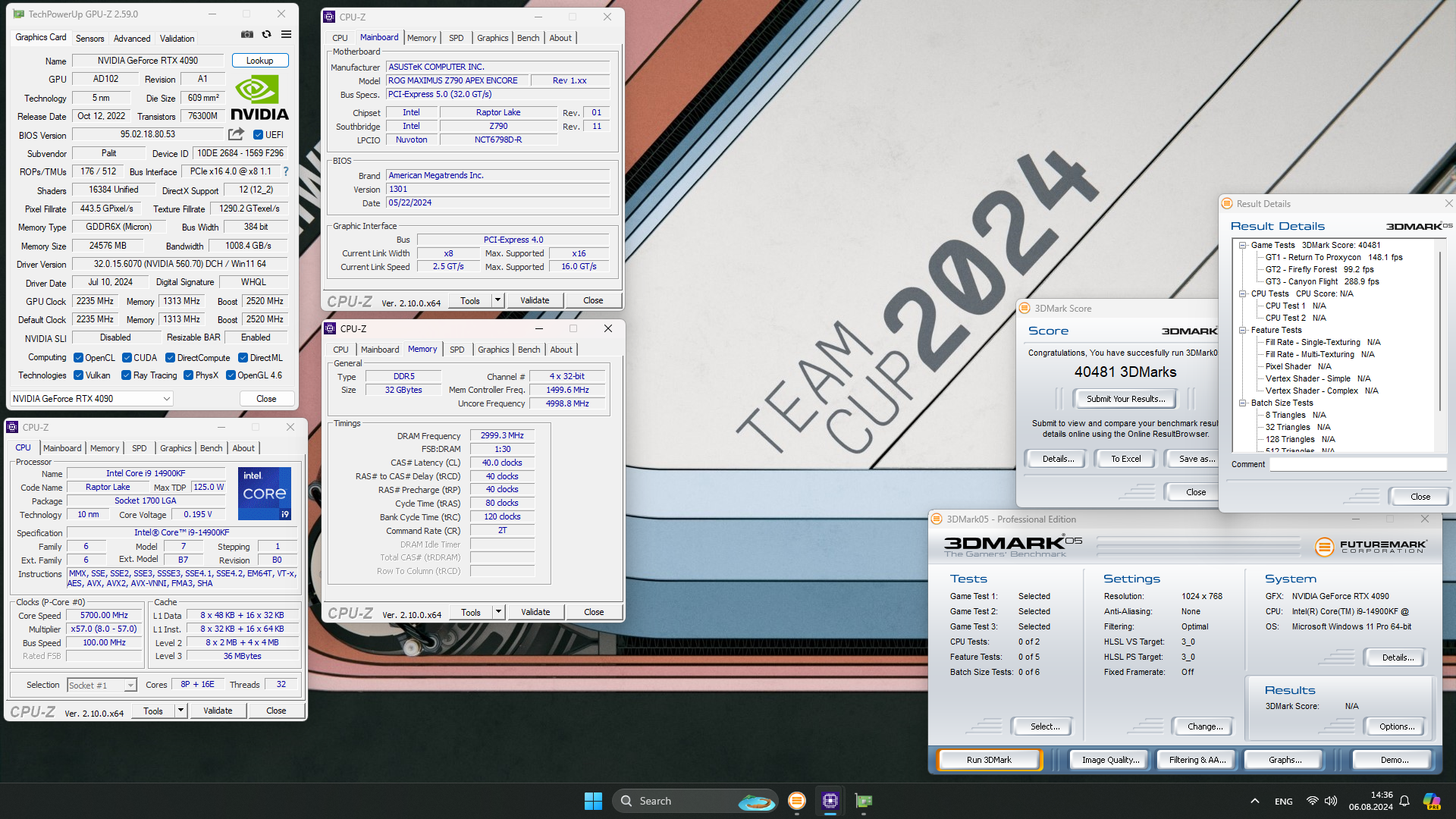Click the GPU-Z title bar app icon
The width and height of the screenshot is (1456, 819).
[x=18, y=14]
